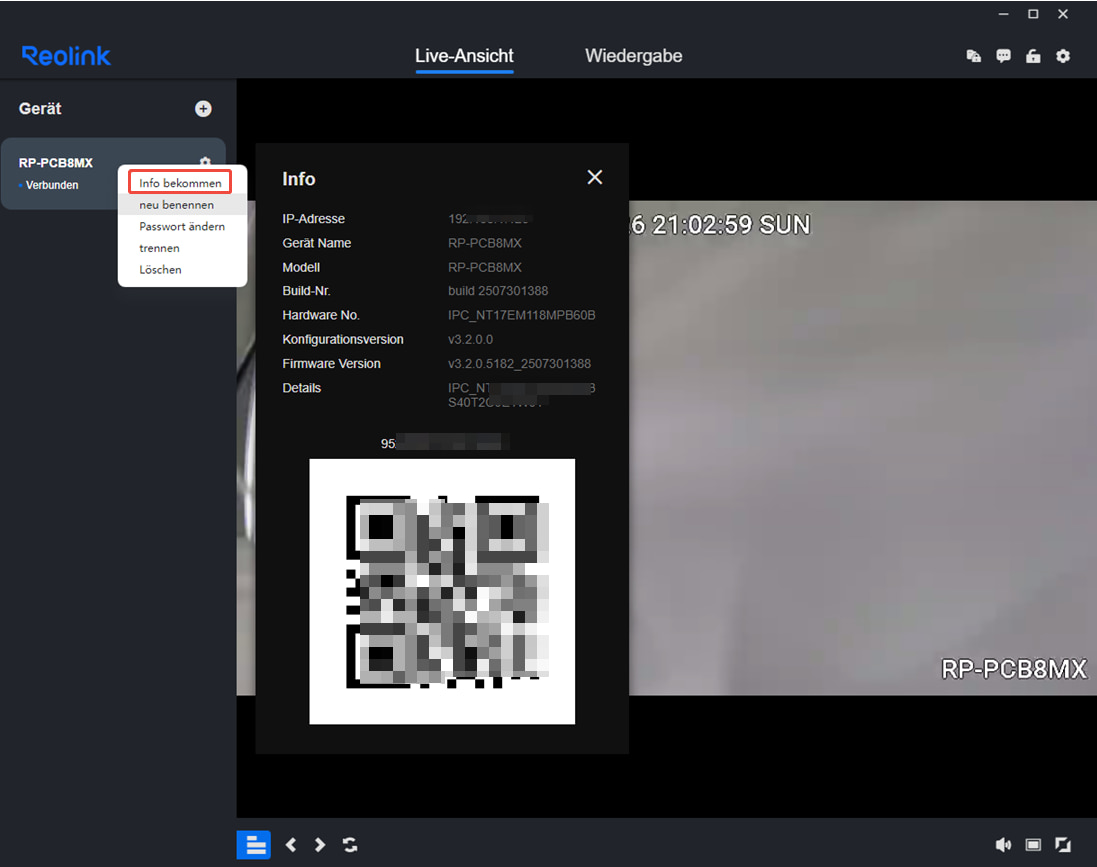This screenshot has width=1097, height=867.
Task: Click the Verbunden status text
Action: coord(52,185)
